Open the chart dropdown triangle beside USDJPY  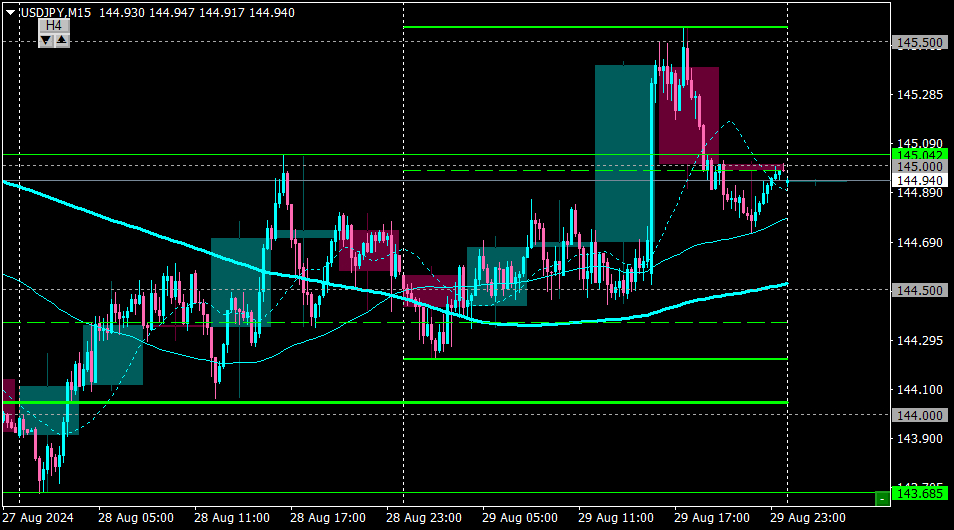[10, 12]
